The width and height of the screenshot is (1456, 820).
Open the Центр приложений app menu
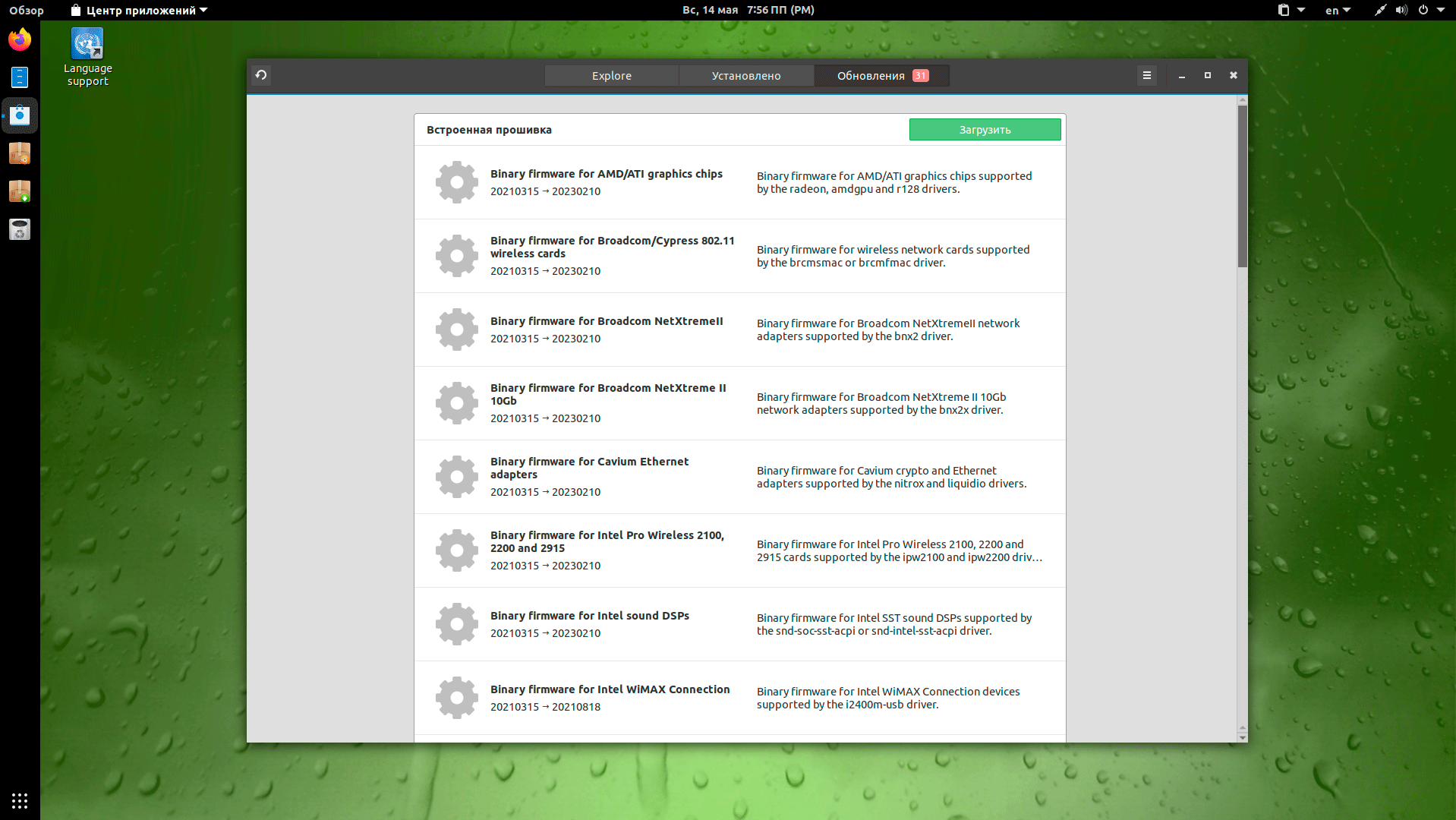point(139,10)
